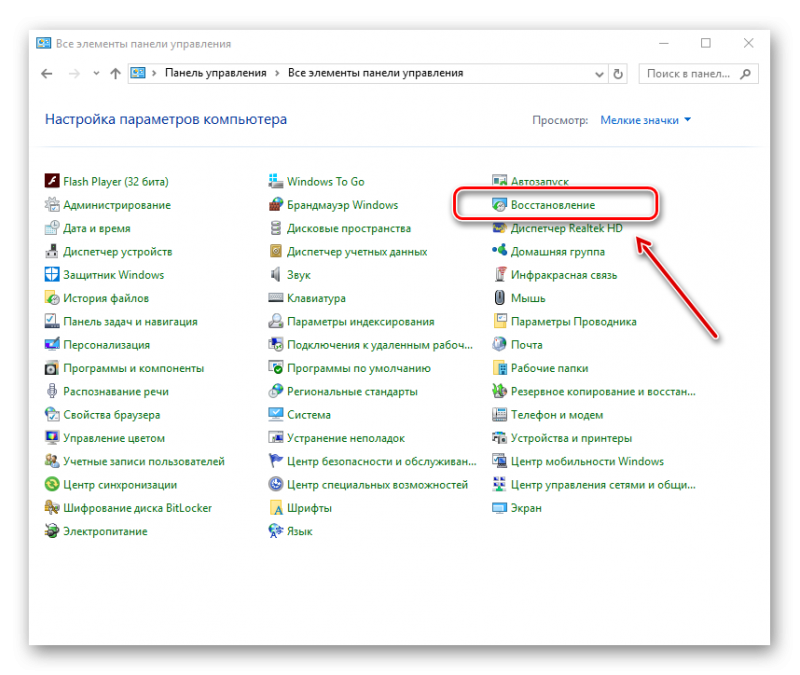The width and height of the screenshot is (800, 675).
Task: Click the Forward navigation arrow
Action: pos(74,73)
